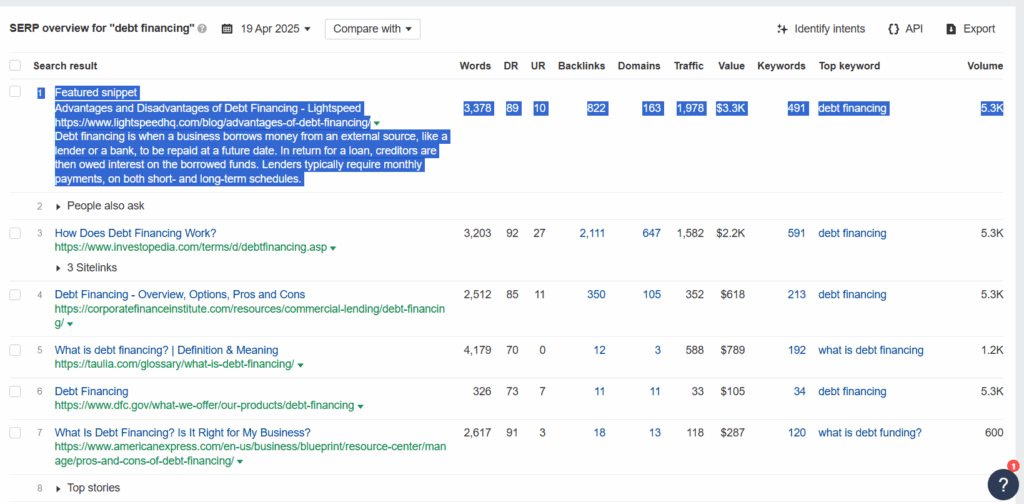The image size is (1024, 504).
Task: Click the Volume column header
Action: pyautogui.click(x=985, y=66)
